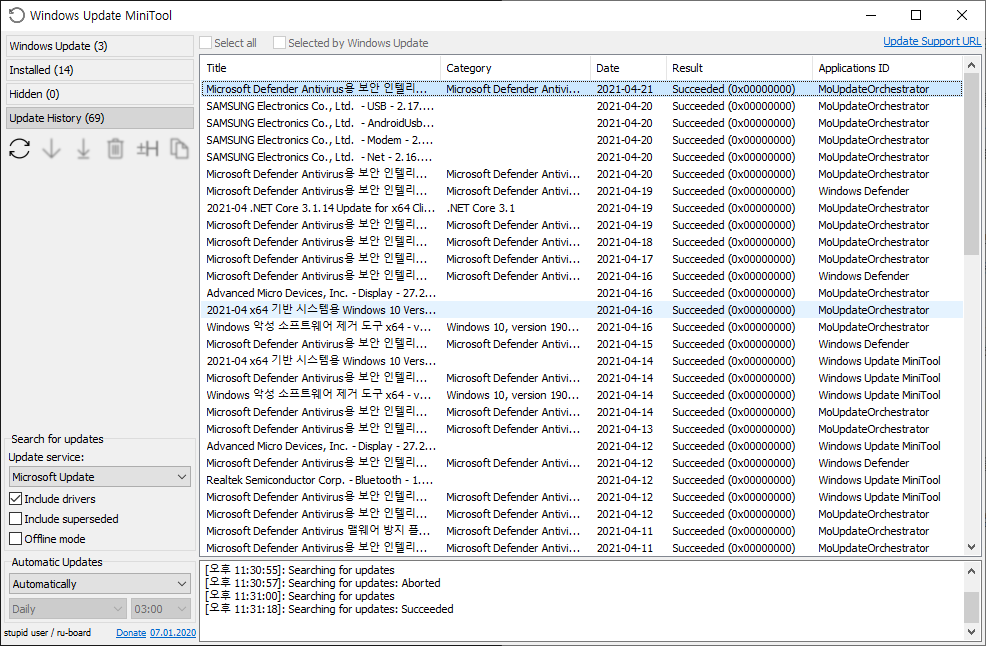Uncheck Include drivers option
This screenshot has width=986, height=646.
tap(16, 499)
